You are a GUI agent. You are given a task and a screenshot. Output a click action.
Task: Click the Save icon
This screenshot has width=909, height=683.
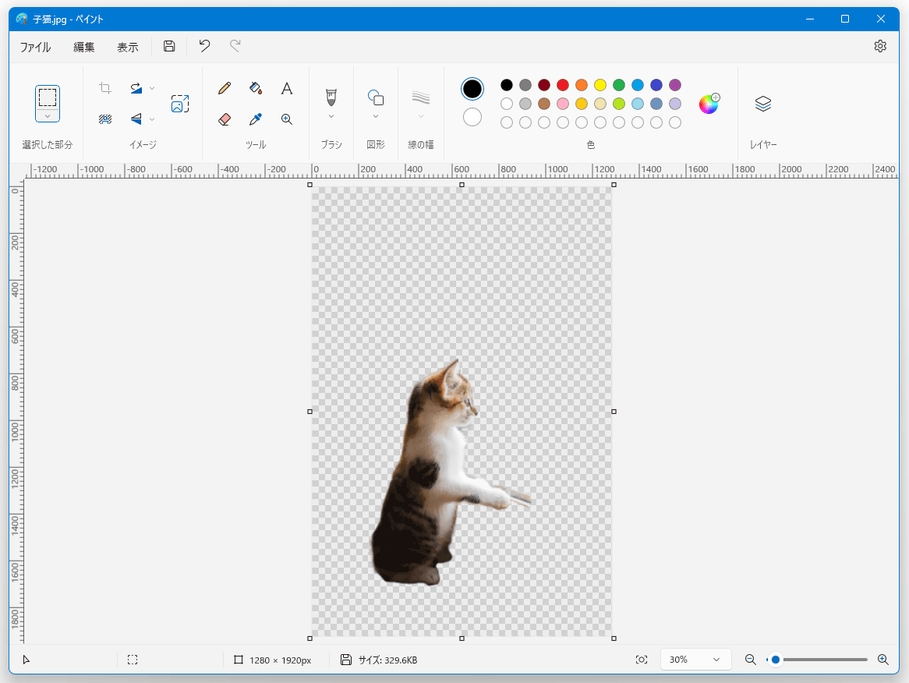click(168, 46)
